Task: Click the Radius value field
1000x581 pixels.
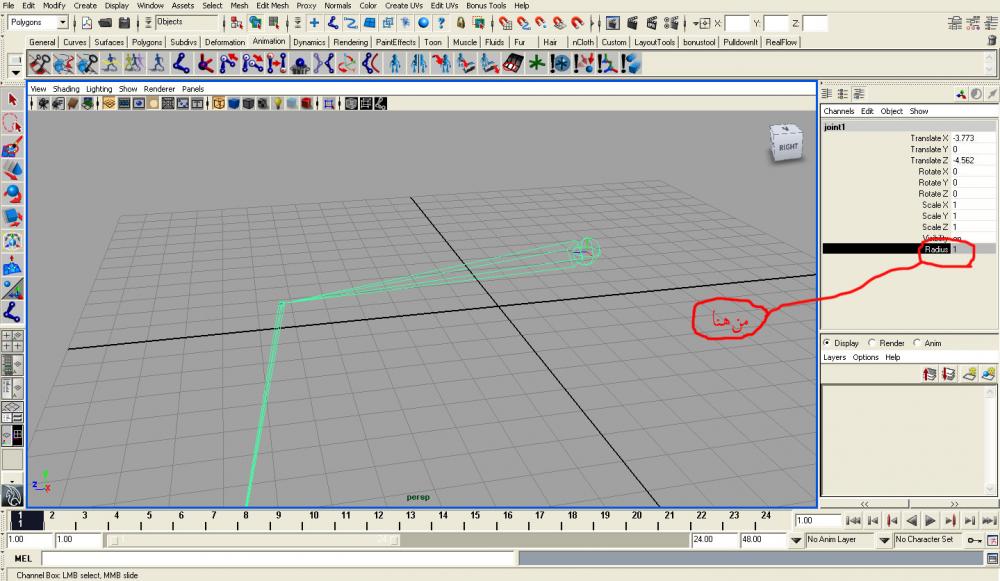Action: pyautogui.click(x=973, y=249)
